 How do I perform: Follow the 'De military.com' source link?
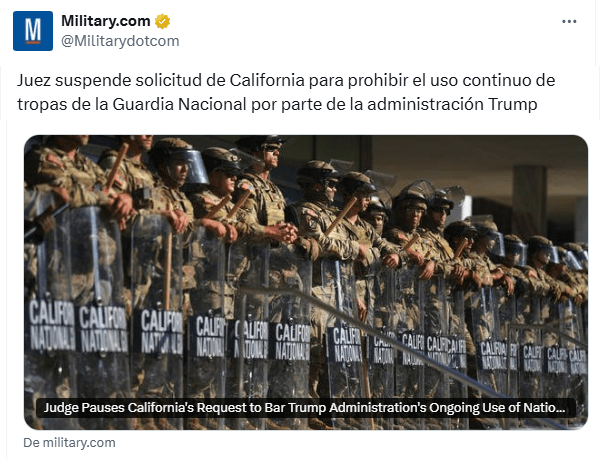(69, 442)
